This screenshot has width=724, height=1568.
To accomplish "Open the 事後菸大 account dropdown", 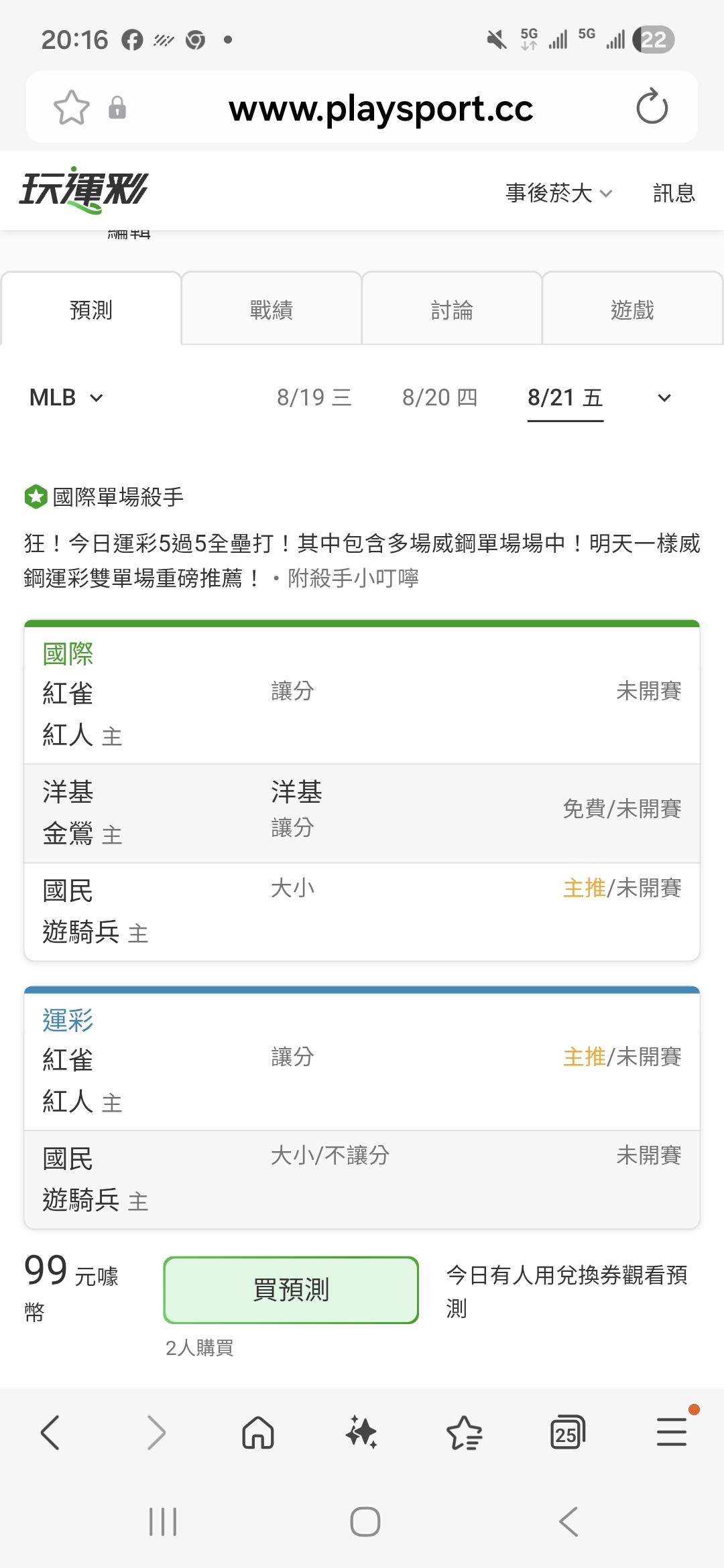I will pos(559,193).
